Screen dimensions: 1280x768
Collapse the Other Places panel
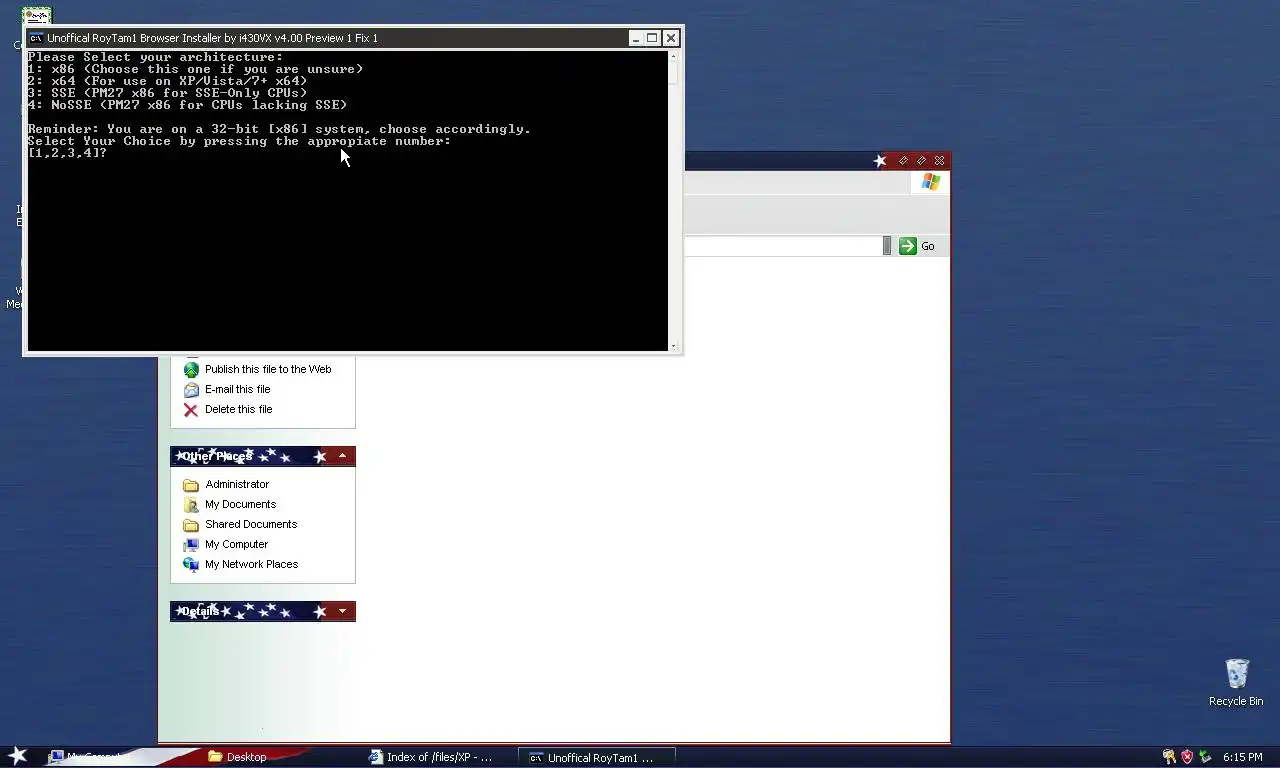tap(342, 456)
